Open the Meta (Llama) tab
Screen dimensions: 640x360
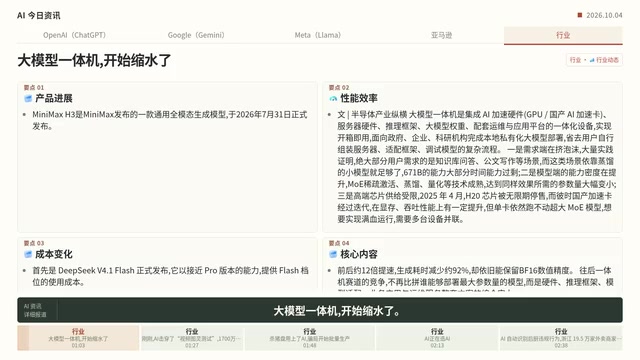pos(318,35)
